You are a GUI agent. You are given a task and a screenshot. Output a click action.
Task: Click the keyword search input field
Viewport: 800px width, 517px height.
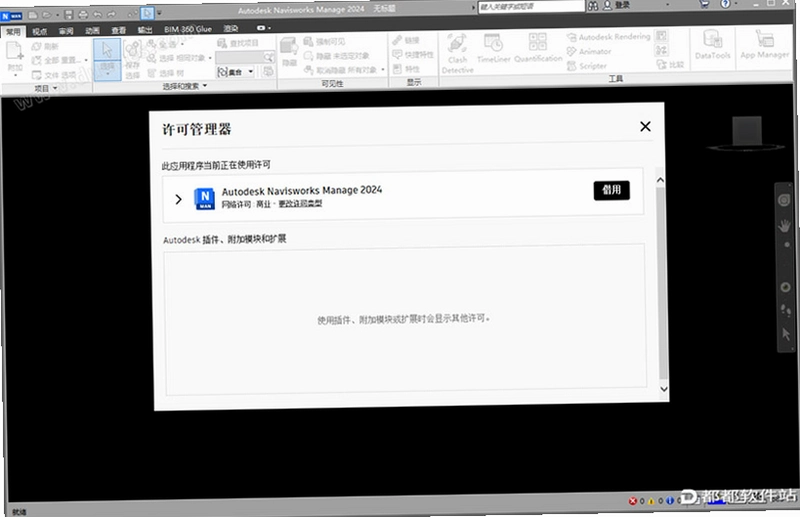click(531, 7)
